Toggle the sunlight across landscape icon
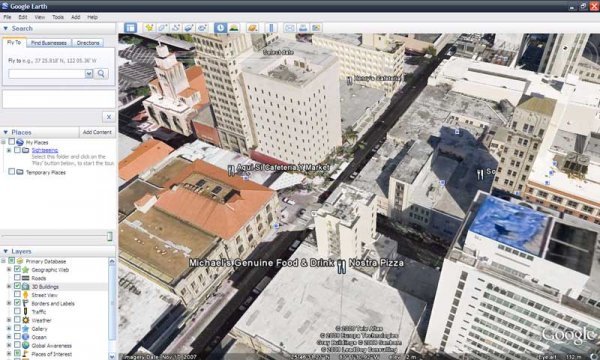Screen dimensions: 600x360 point(233,28)
